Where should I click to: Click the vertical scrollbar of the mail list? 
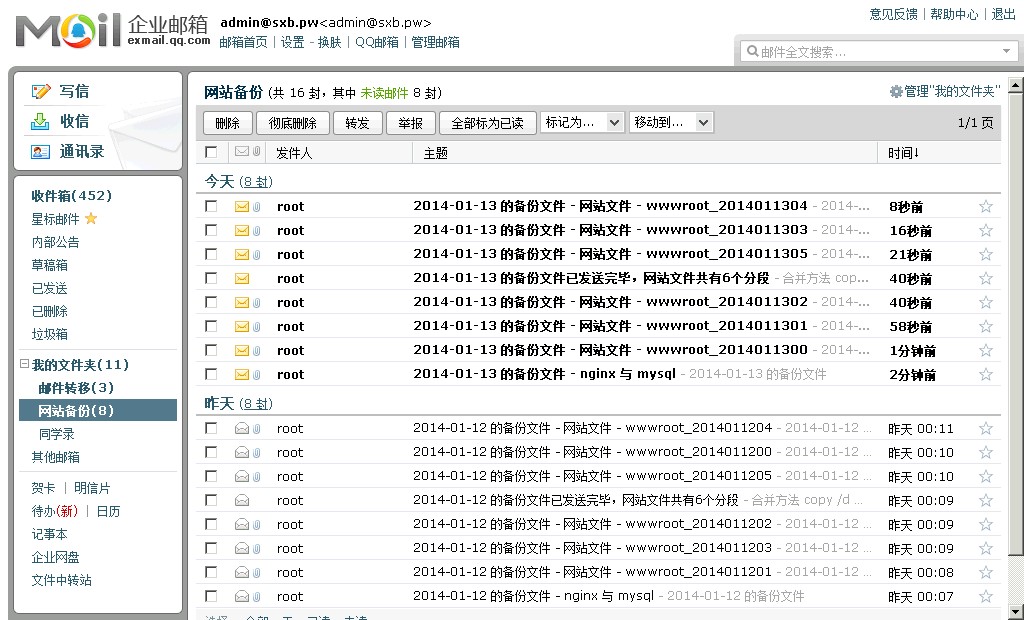tap(1016, 330)
